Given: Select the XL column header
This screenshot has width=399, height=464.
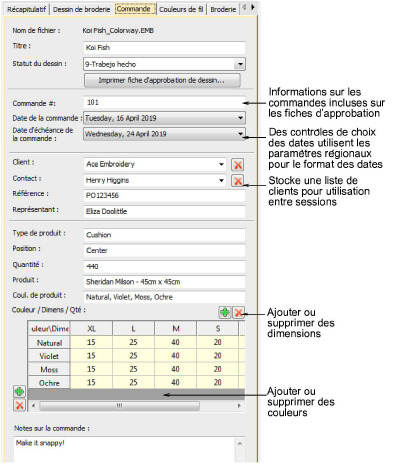Looking at the screenshot, I should pos(91,329).
